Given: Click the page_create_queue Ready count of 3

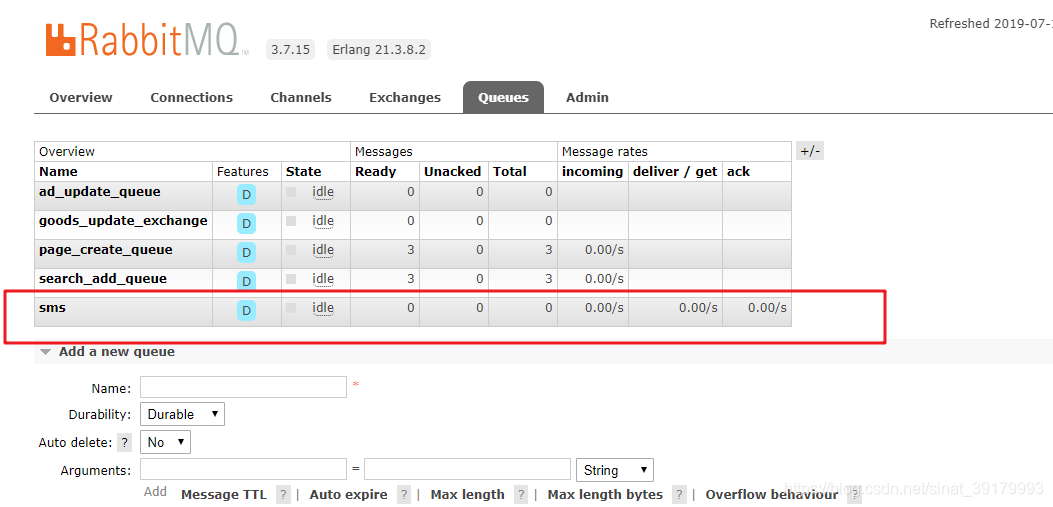Looking at the screenshot, I should 410,250.
